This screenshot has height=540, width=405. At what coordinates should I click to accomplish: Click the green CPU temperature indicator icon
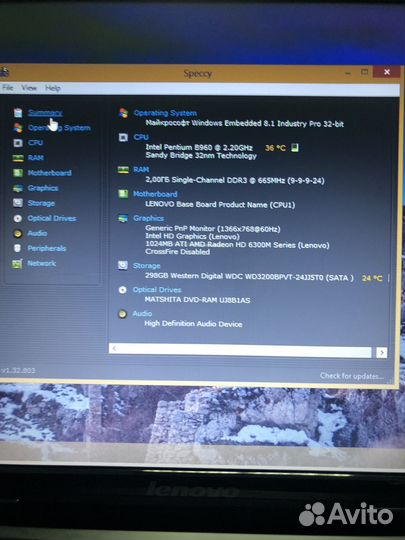[x=294, y=148]
